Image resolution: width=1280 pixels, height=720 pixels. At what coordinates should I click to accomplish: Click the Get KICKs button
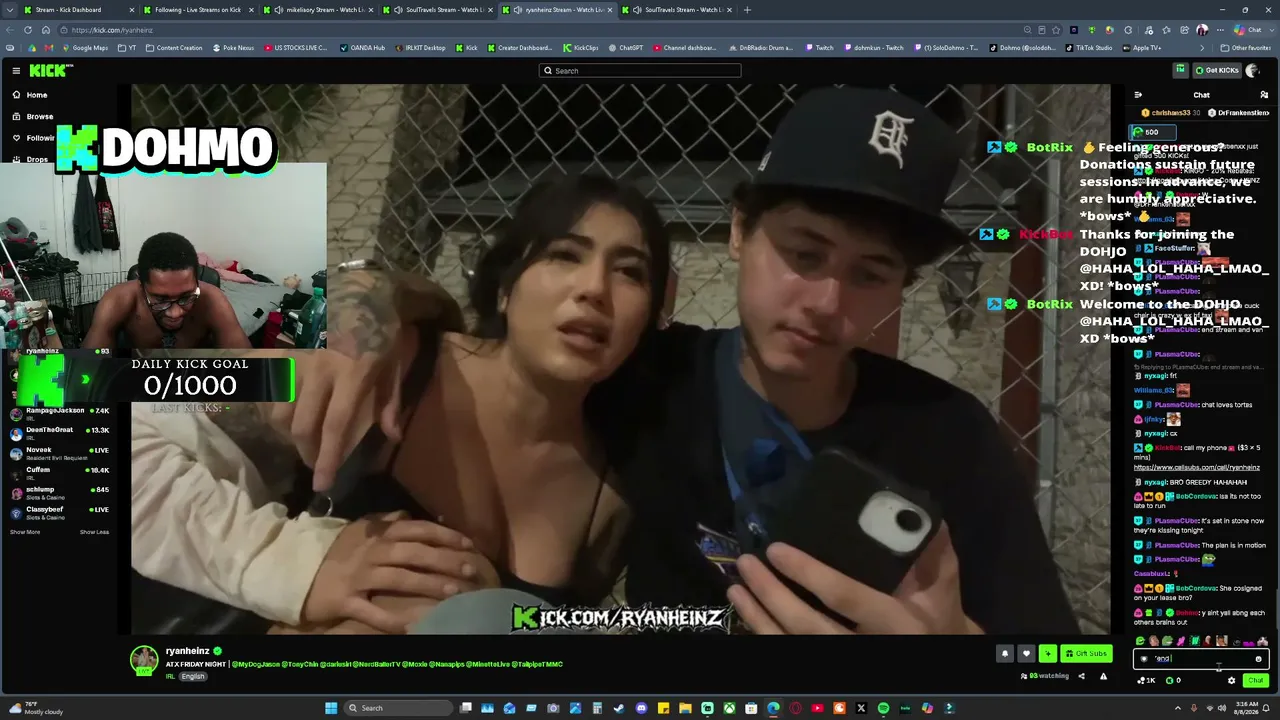1217,70
